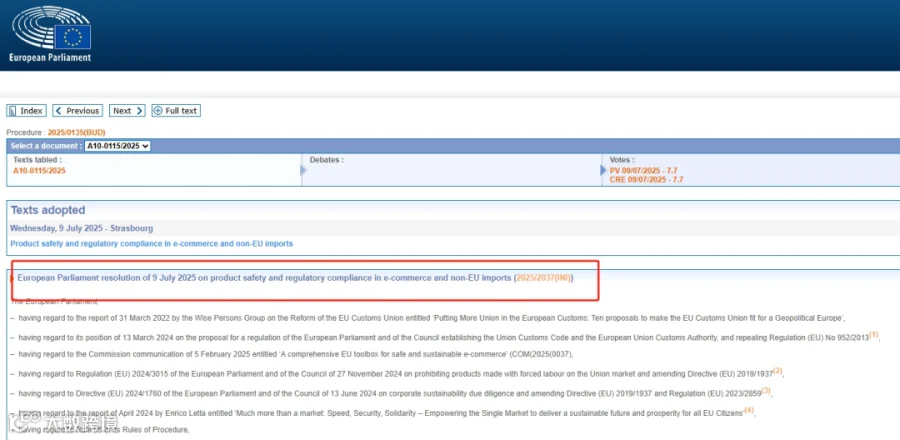Screen dimensions: 900x440
Task: Click the paragraph about 13 March 2024 position
Action: (x=444, y=338)
